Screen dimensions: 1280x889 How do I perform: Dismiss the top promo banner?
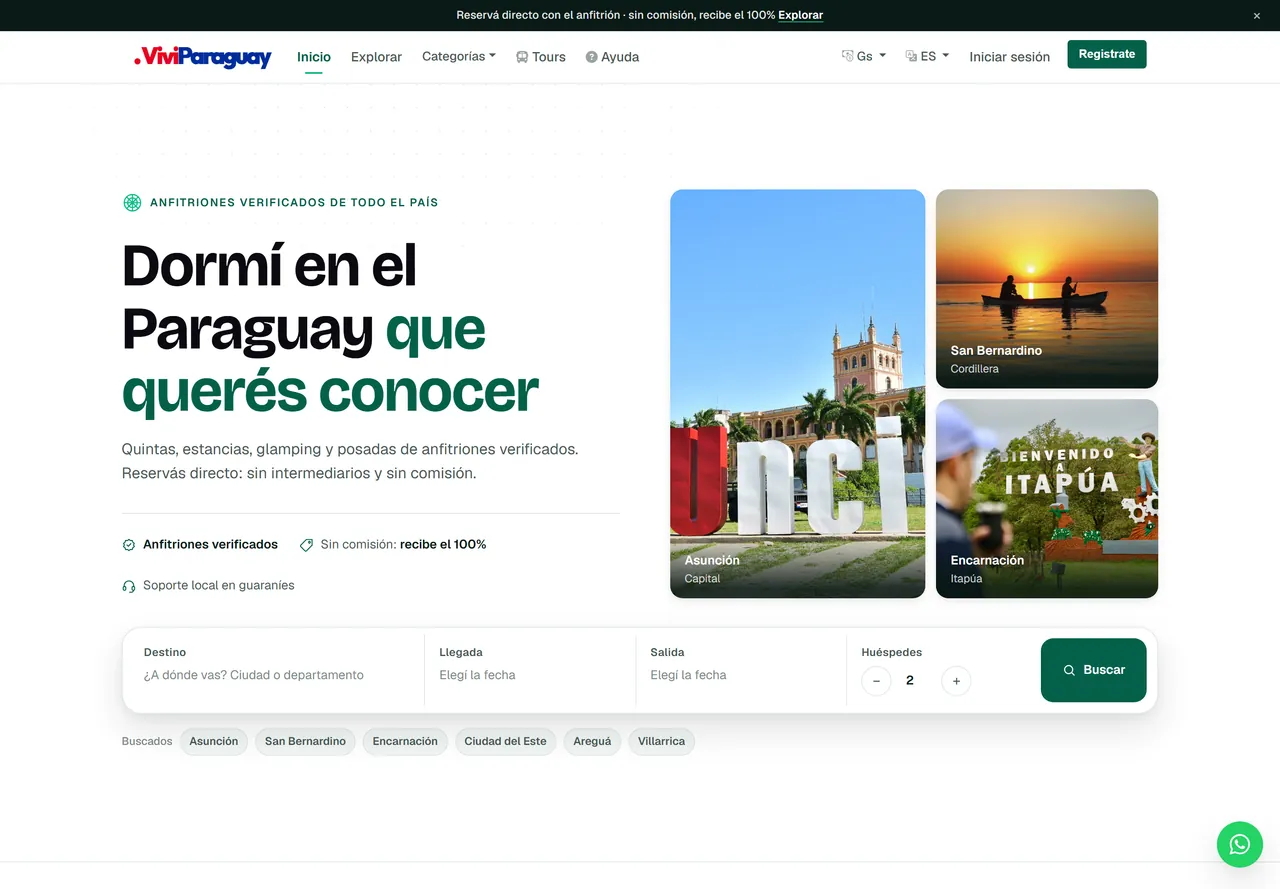[1257, 15]
